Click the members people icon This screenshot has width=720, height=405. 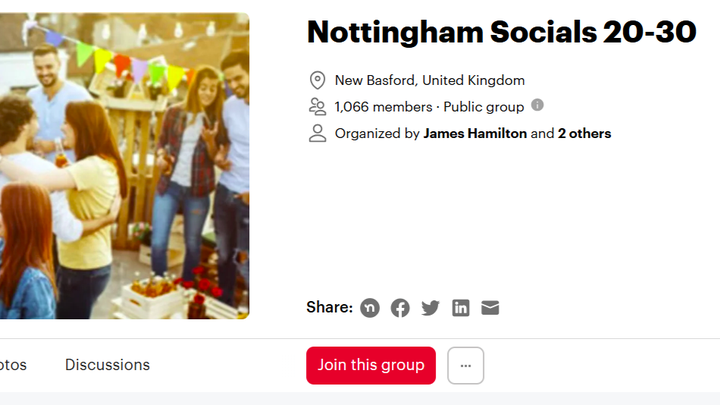(318, 107)
